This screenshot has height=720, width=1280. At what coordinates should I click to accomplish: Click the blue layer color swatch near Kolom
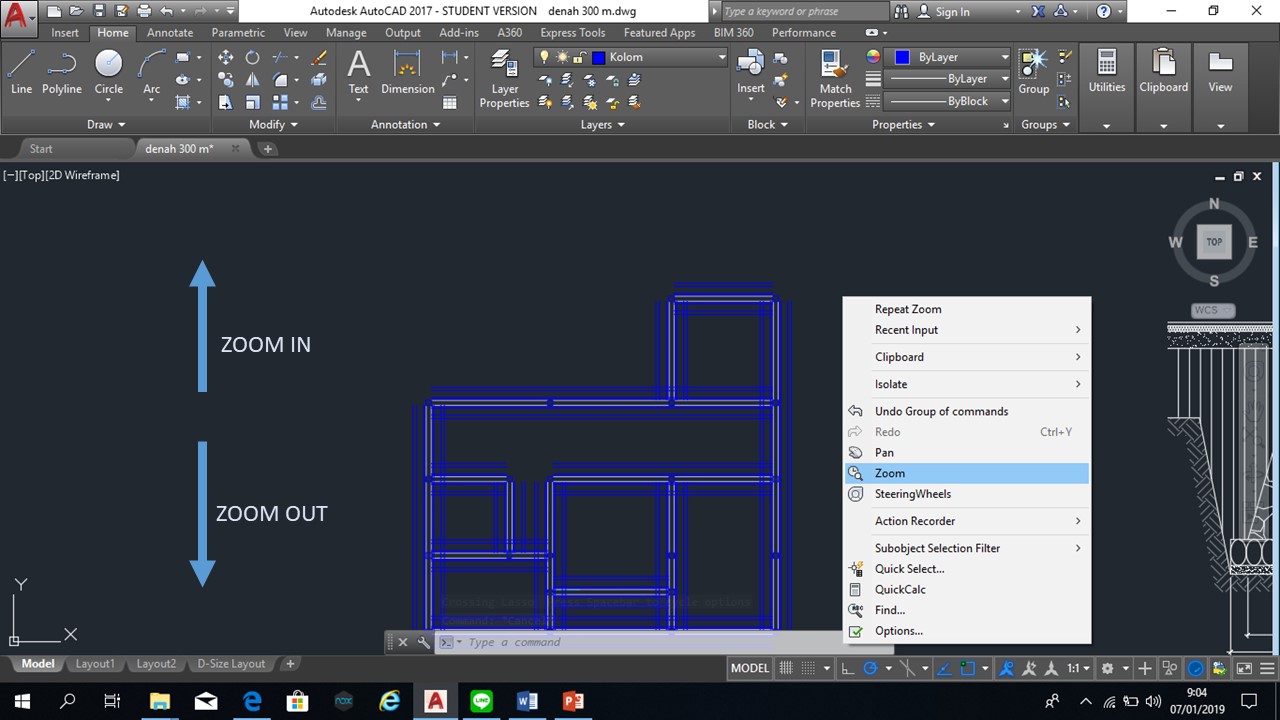click(x=598, y=57)
